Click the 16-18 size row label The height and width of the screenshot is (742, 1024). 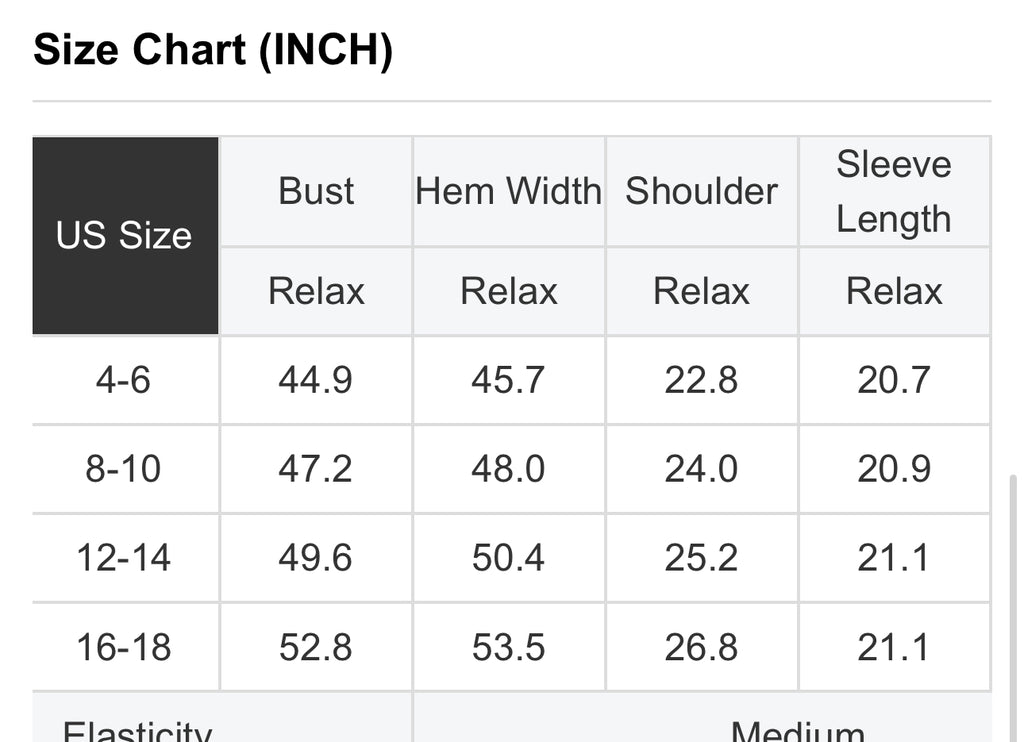123,647
